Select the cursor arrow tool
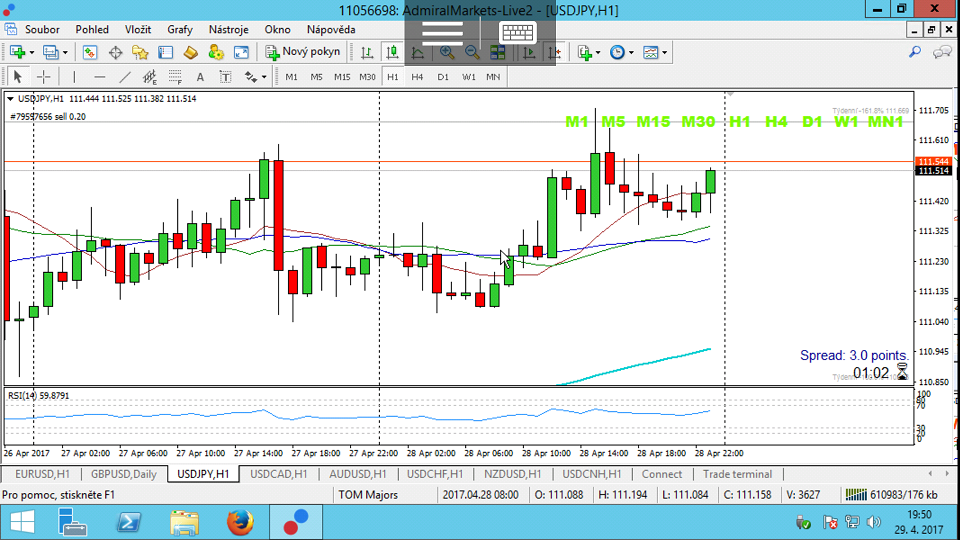 tap(17, 77)
